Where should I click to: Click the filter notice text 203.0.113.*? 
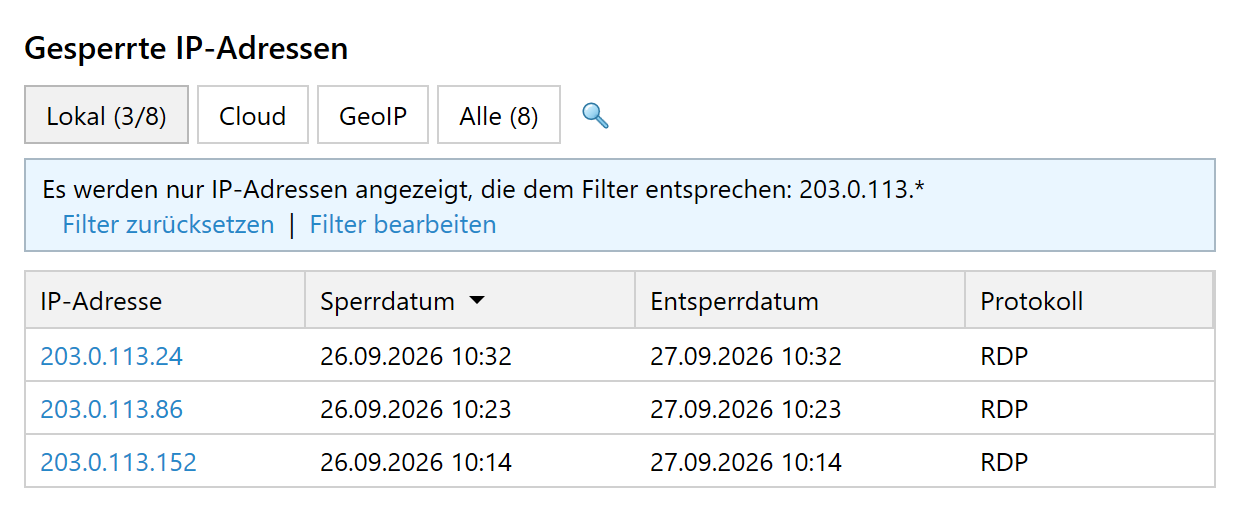(x=862, y=189)
